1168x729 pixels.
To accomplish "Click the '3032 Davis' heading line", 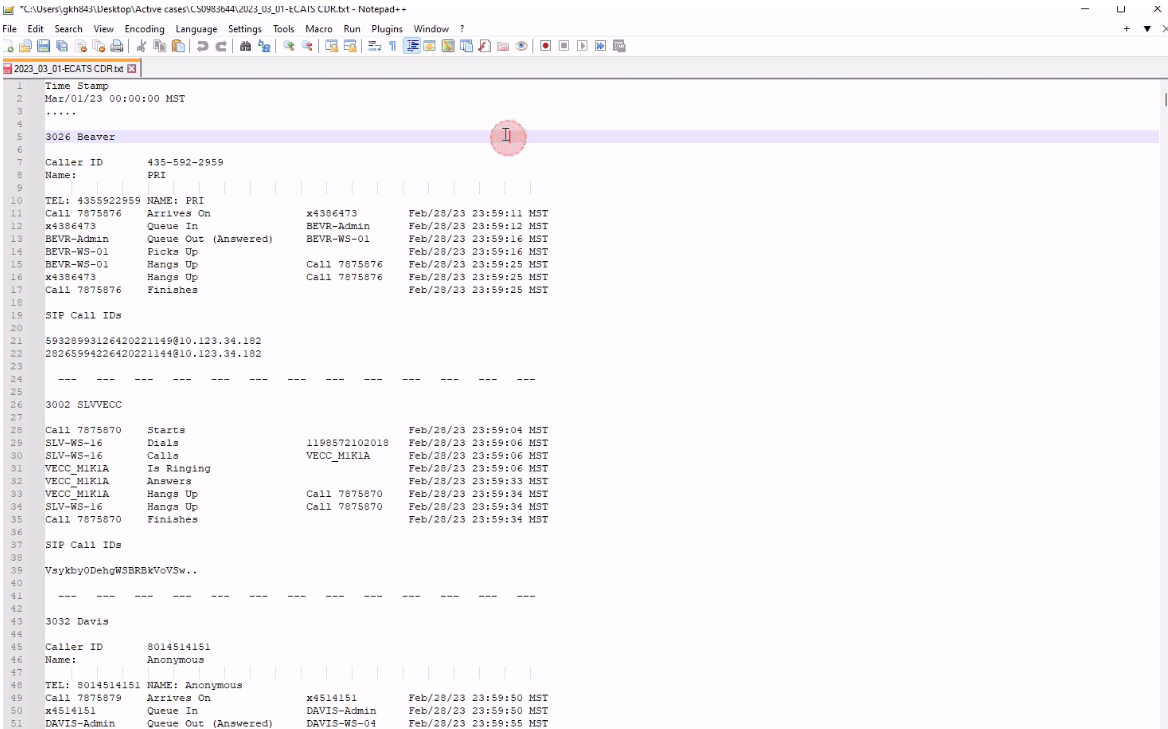I will click(x=77, y=621).
